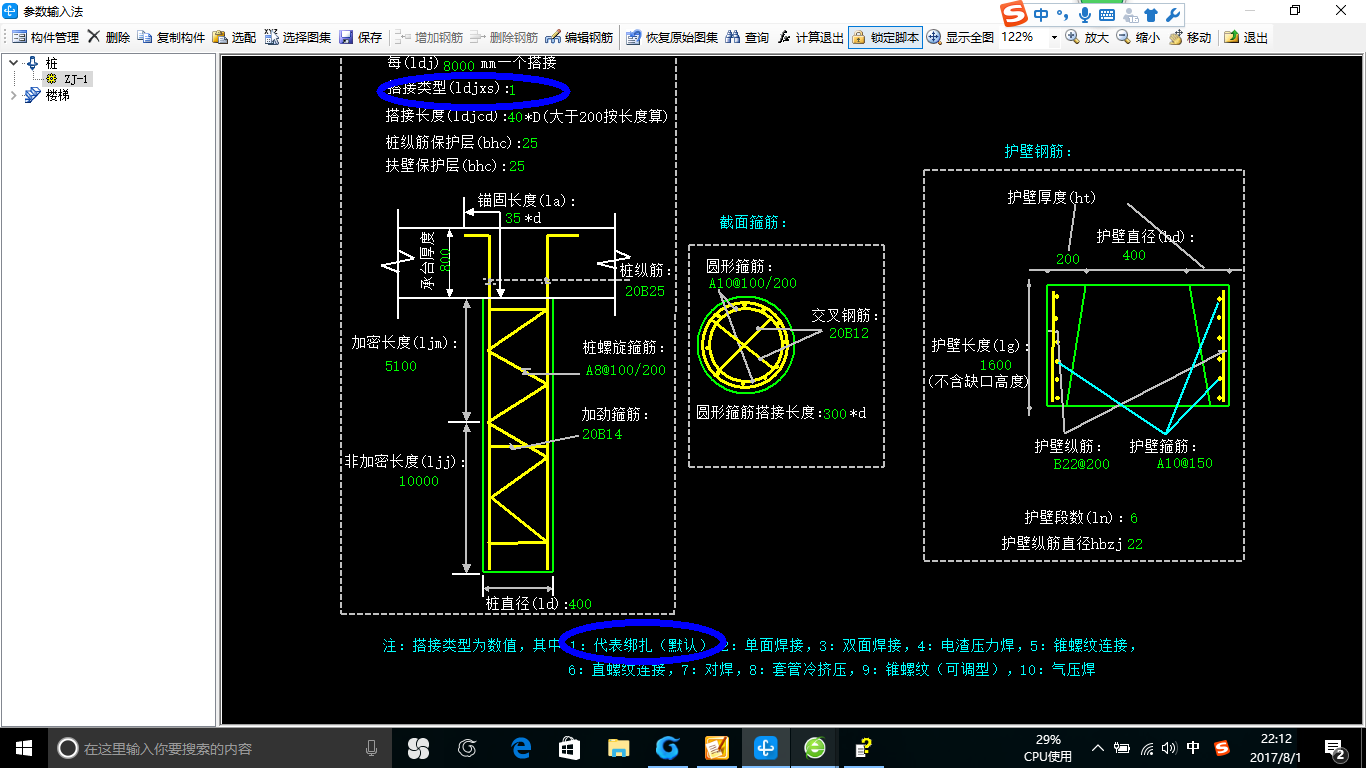This screenshot has width=1366, height=768.
Task: Open the Action Center notifications icon
Action: pyautogui.click(x=1335, y=748)
